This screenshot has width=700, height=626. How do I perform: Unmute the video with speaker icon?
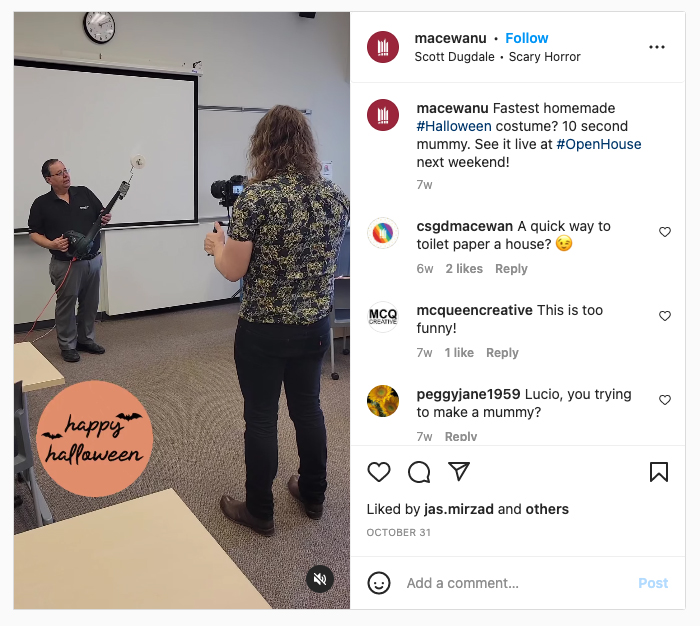coord(320,579)
